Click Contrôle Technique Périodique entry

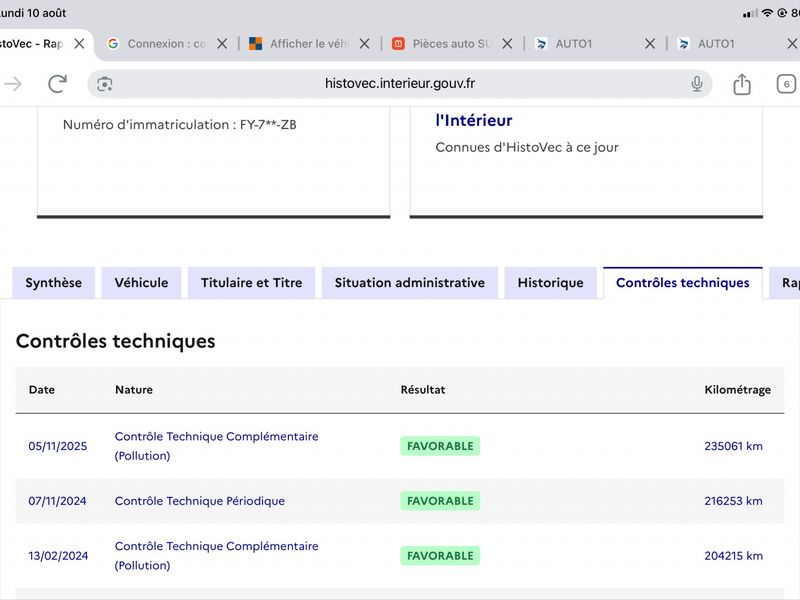click(199, 501)
